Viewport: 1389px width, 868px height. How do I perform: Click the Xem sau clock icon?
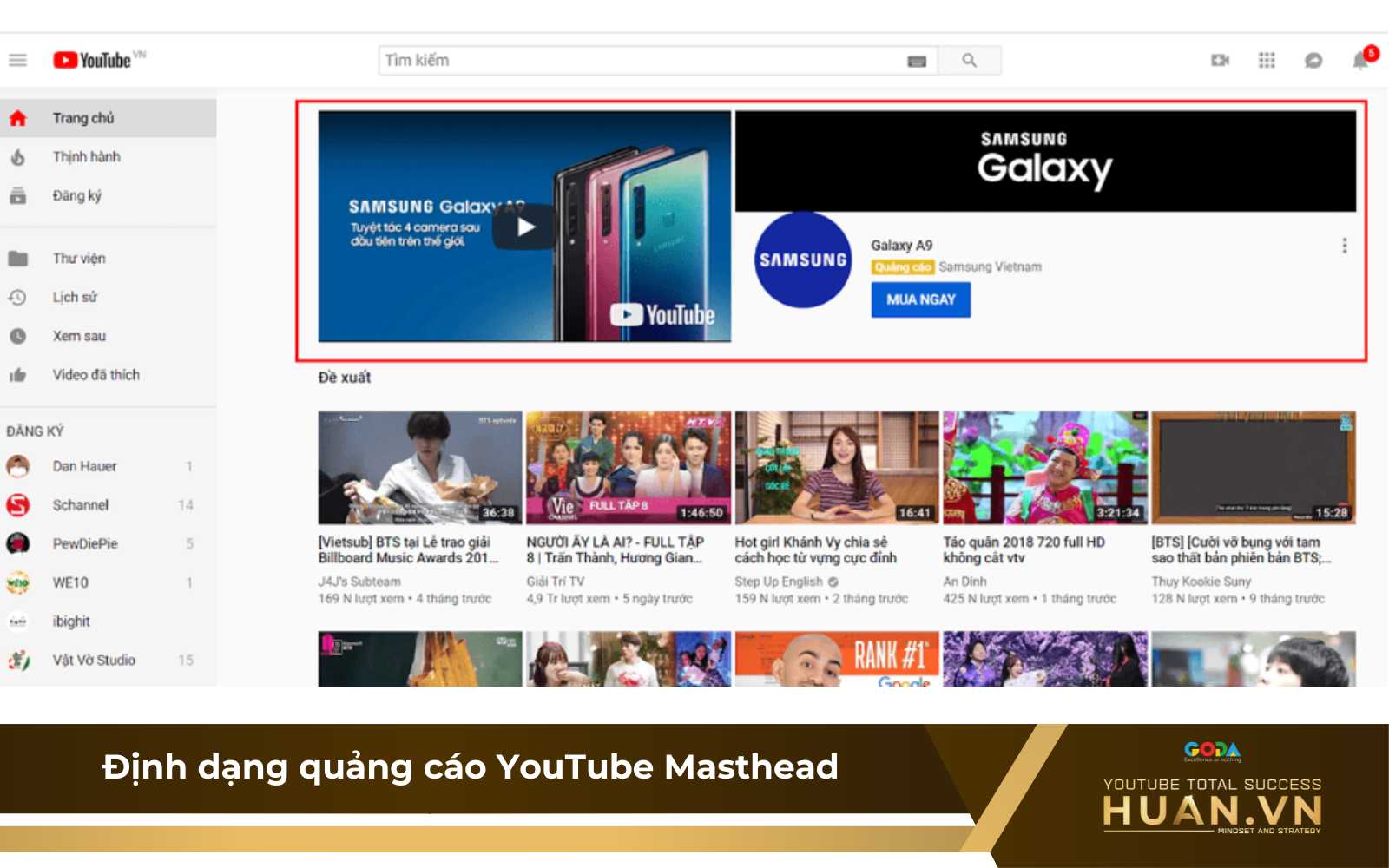click(x=17, y=336)
